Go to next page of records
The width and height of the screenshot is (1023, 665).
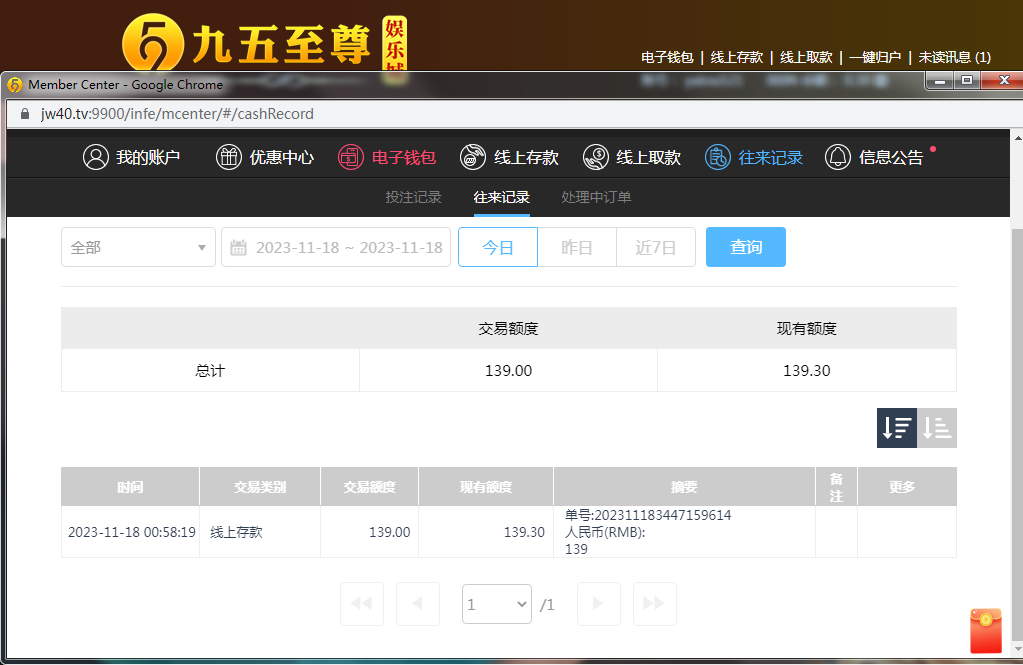click(x=598, y=604)
